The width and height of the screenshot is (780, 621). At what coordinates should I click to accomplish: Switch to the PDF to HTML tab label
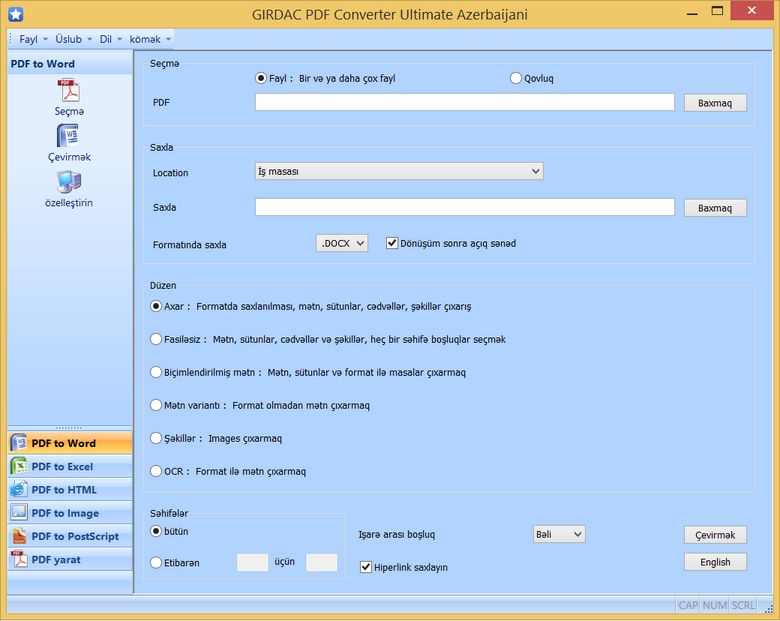tap(64, 490)
